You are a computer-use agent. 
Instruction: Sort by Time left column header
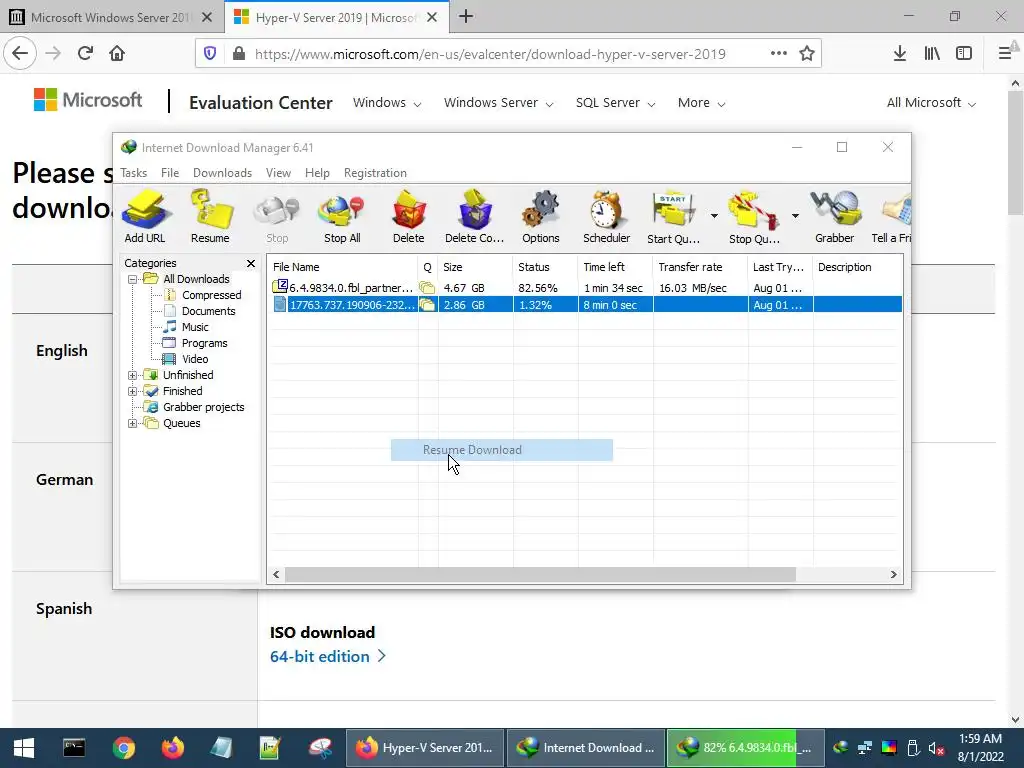pyautogui.click(x=615, y=267)
